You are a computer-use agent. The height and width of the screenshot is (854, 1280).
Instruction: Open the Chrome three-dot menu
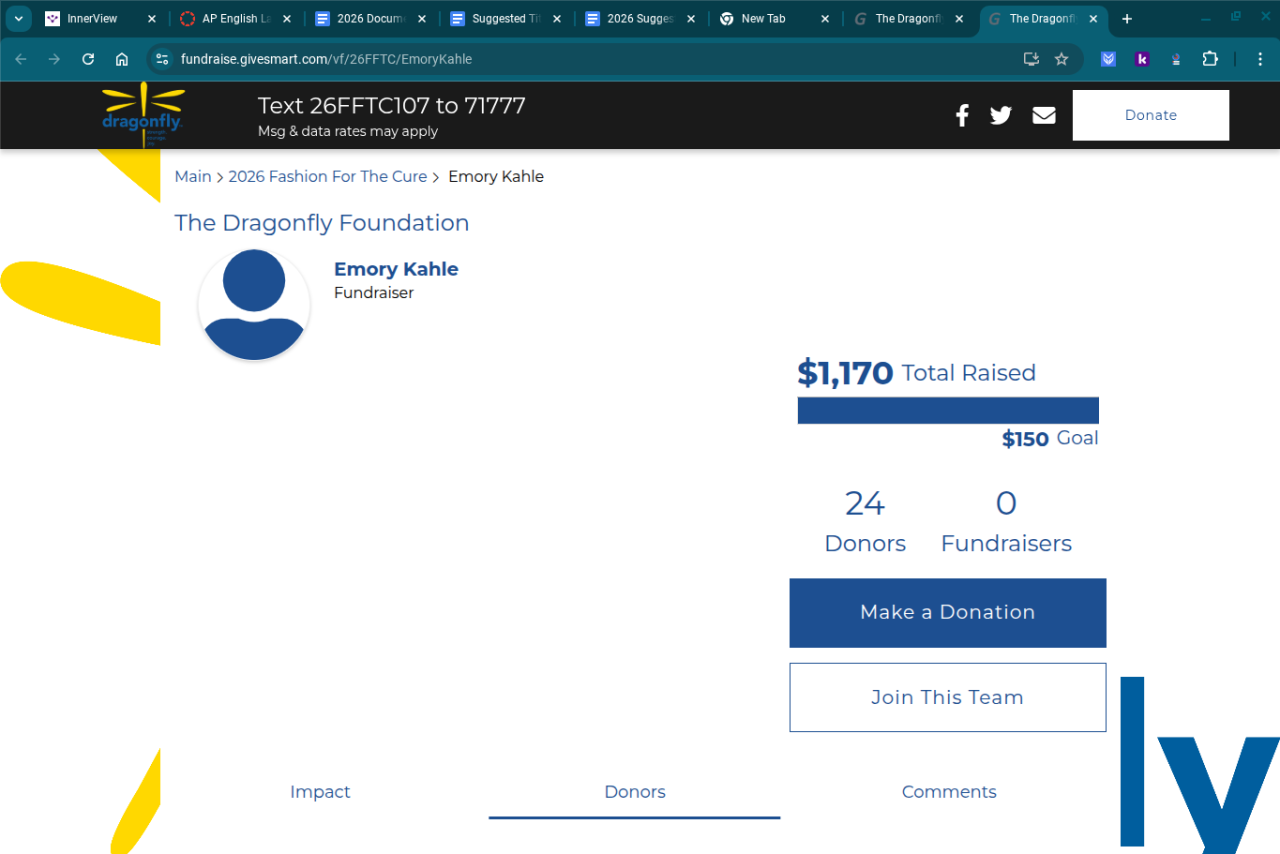(x=1260, y=59)
